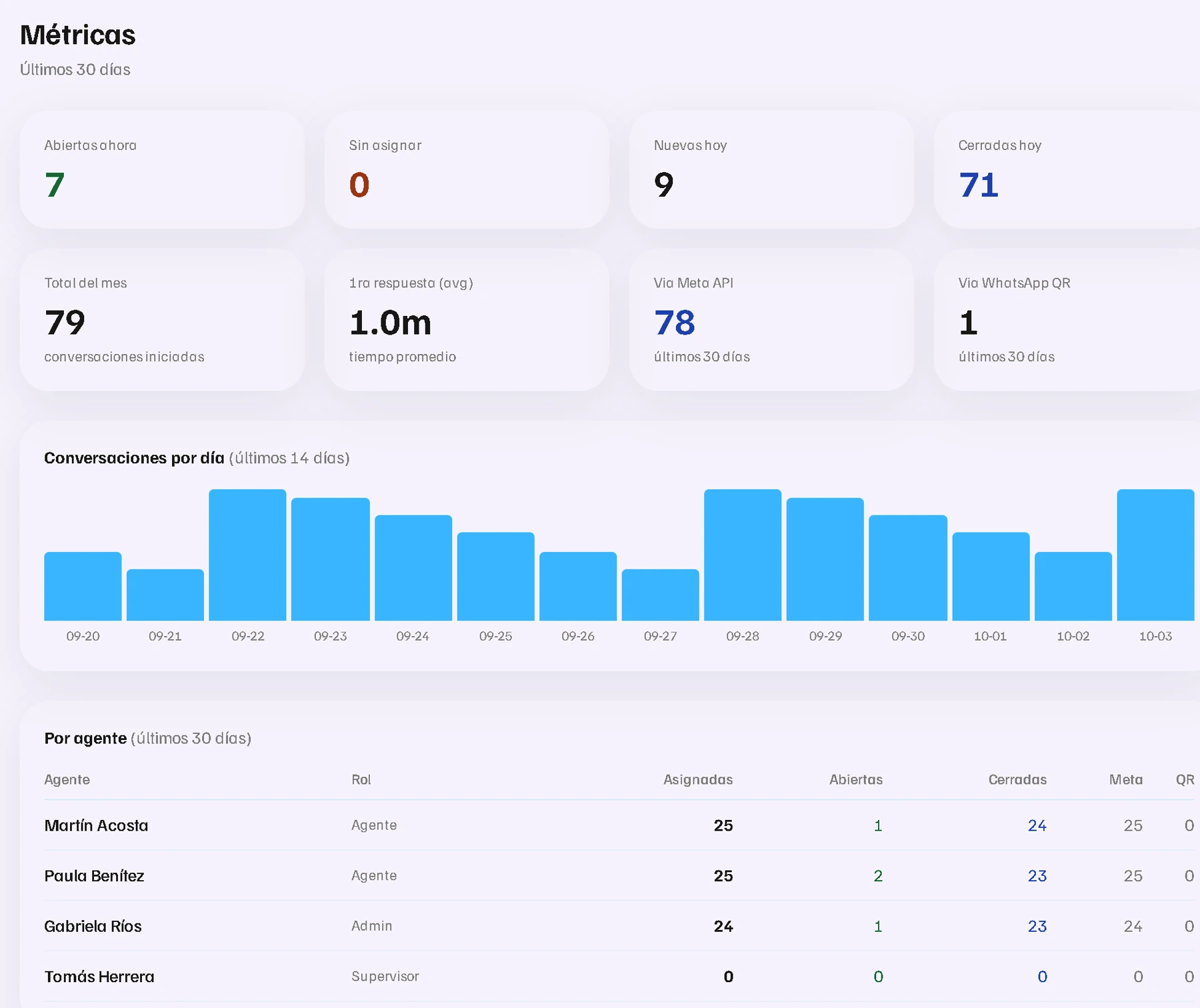1200x1008 pixels.
Task: Click Martín Acosta's Cerradas value 24
Action: (1037, 825)
